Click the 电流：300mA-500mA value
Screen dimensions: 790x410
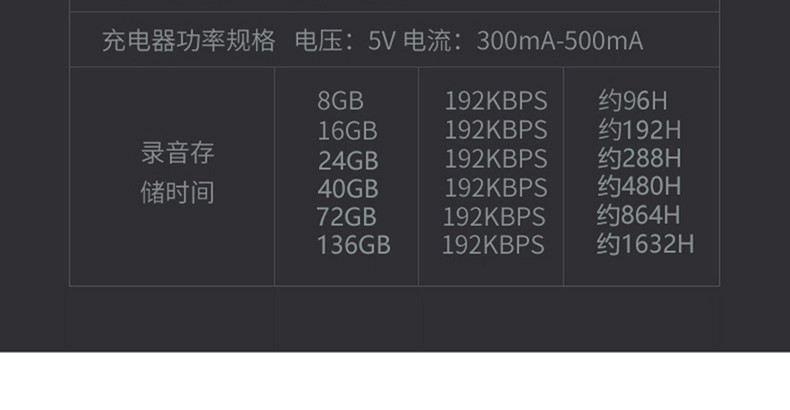pos(523,41)
